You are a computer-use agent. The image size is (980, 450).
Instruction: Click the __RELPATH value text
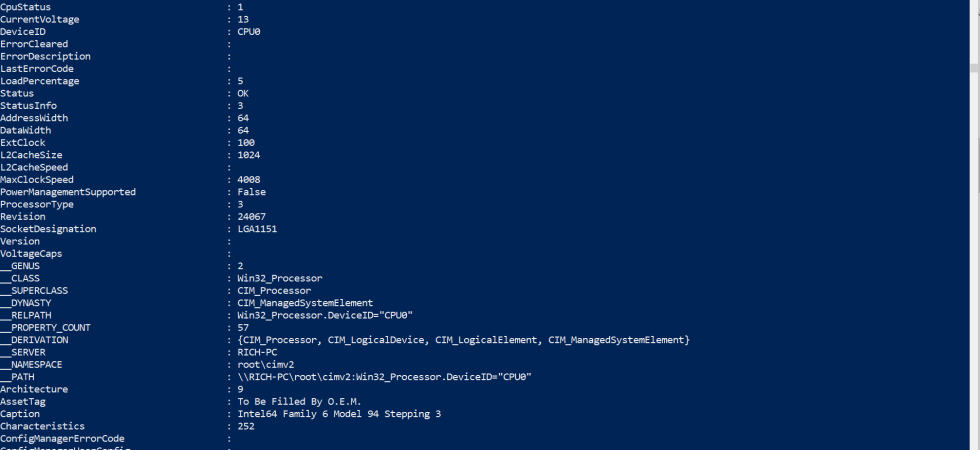coord(325,316)
